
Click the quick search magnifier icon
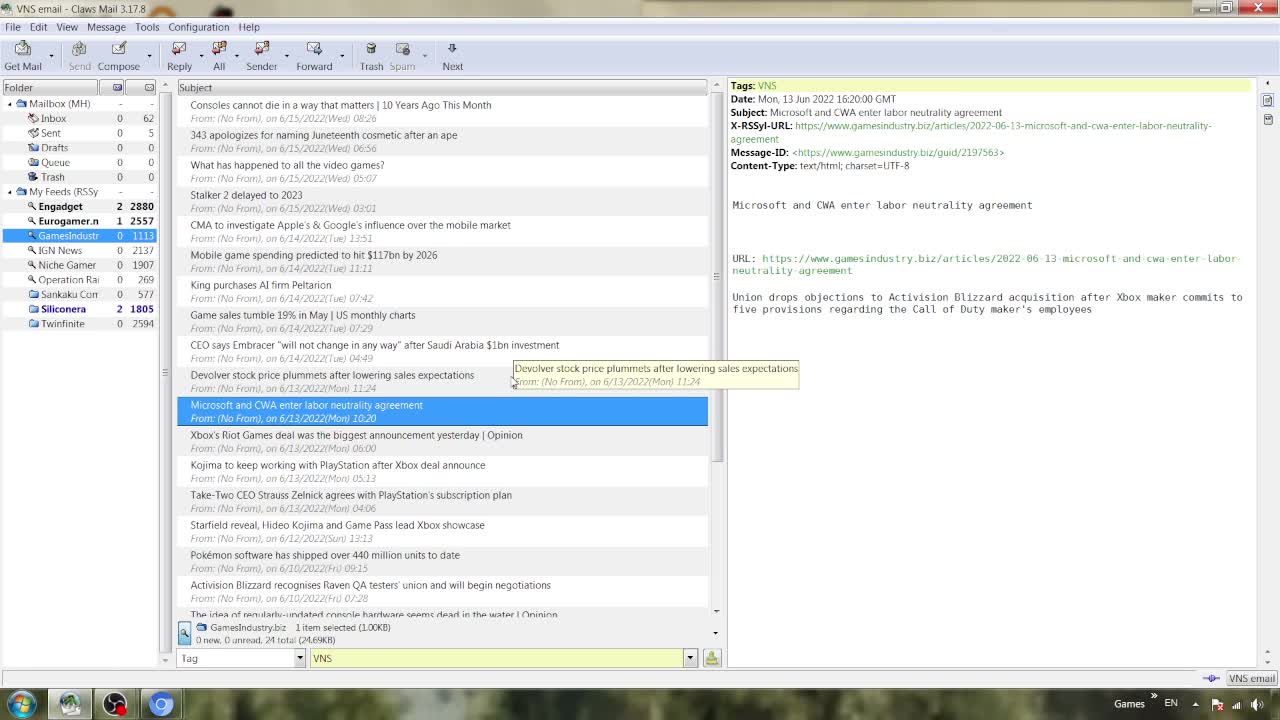(184, 633)
